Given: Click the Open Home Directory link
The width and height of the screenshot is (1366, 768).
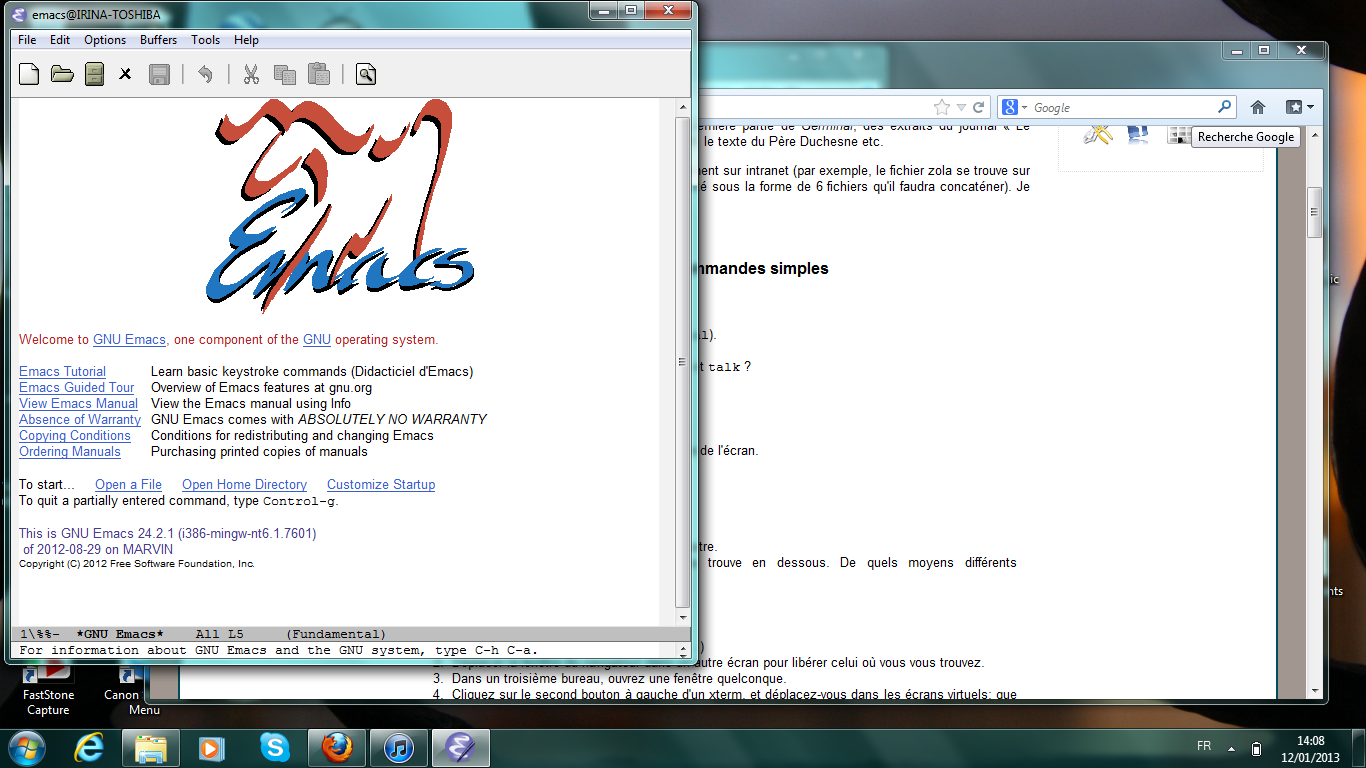Looking at the screenshot, I should click(x=244, y=484).
